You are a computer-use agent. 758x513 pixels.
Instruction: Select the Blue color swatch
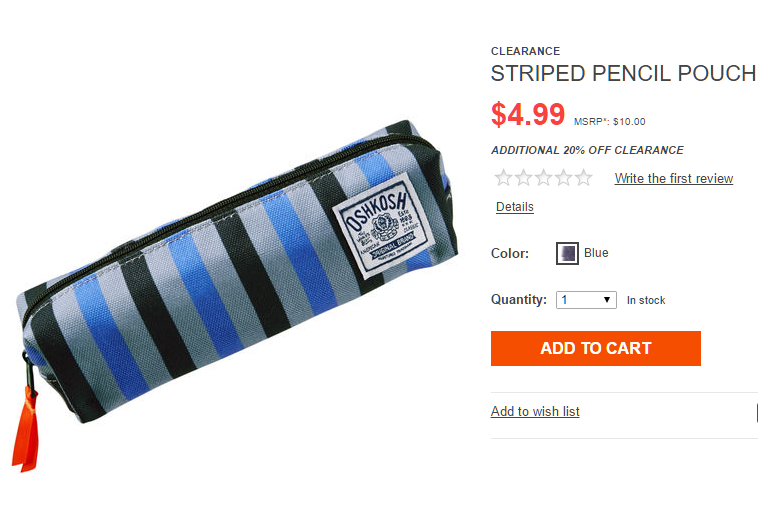coord(567,253)
